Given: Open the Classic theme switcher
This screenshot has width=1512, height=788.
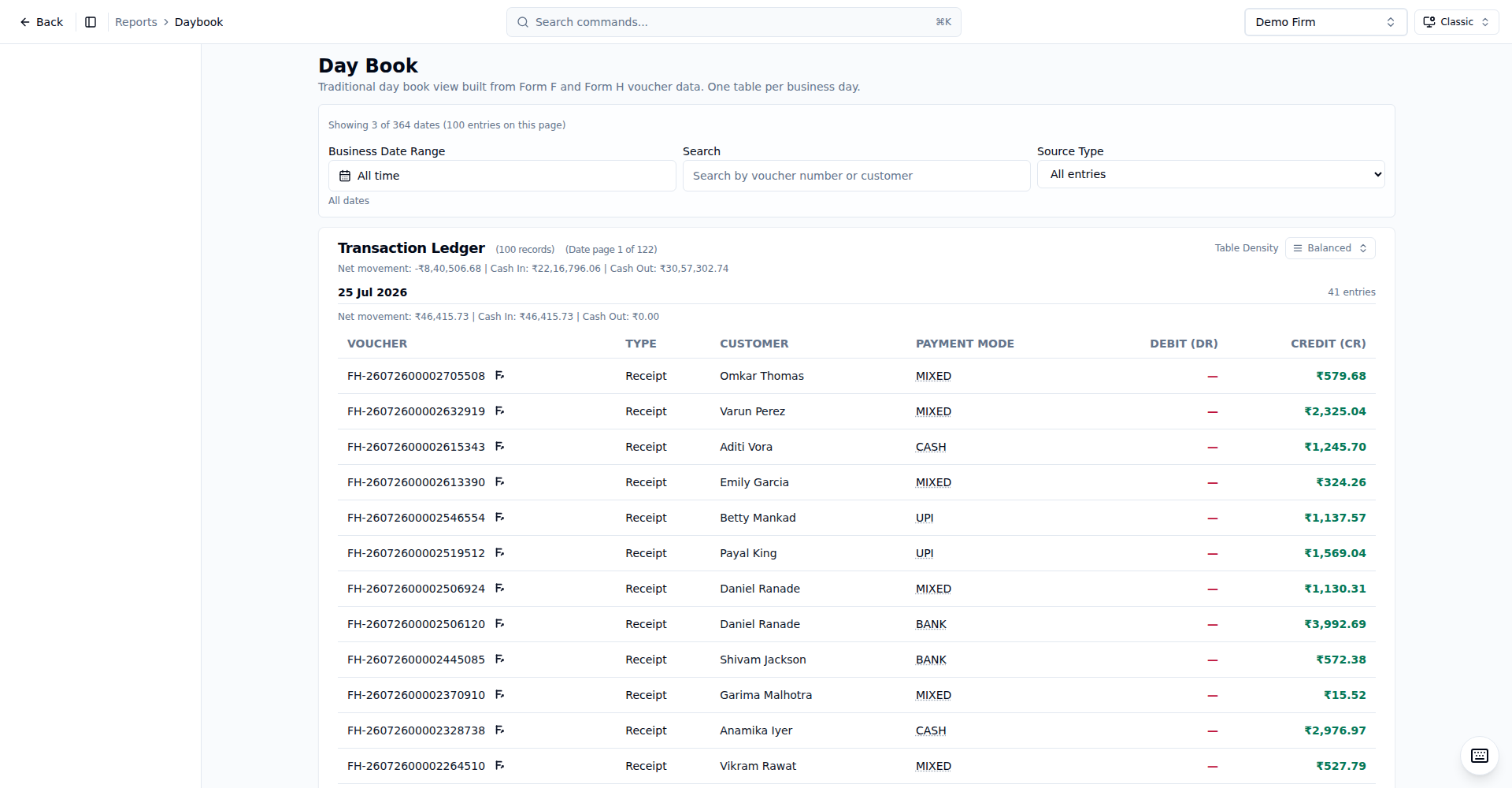Looking at the screenshot, I should (x=1456, y=22).
